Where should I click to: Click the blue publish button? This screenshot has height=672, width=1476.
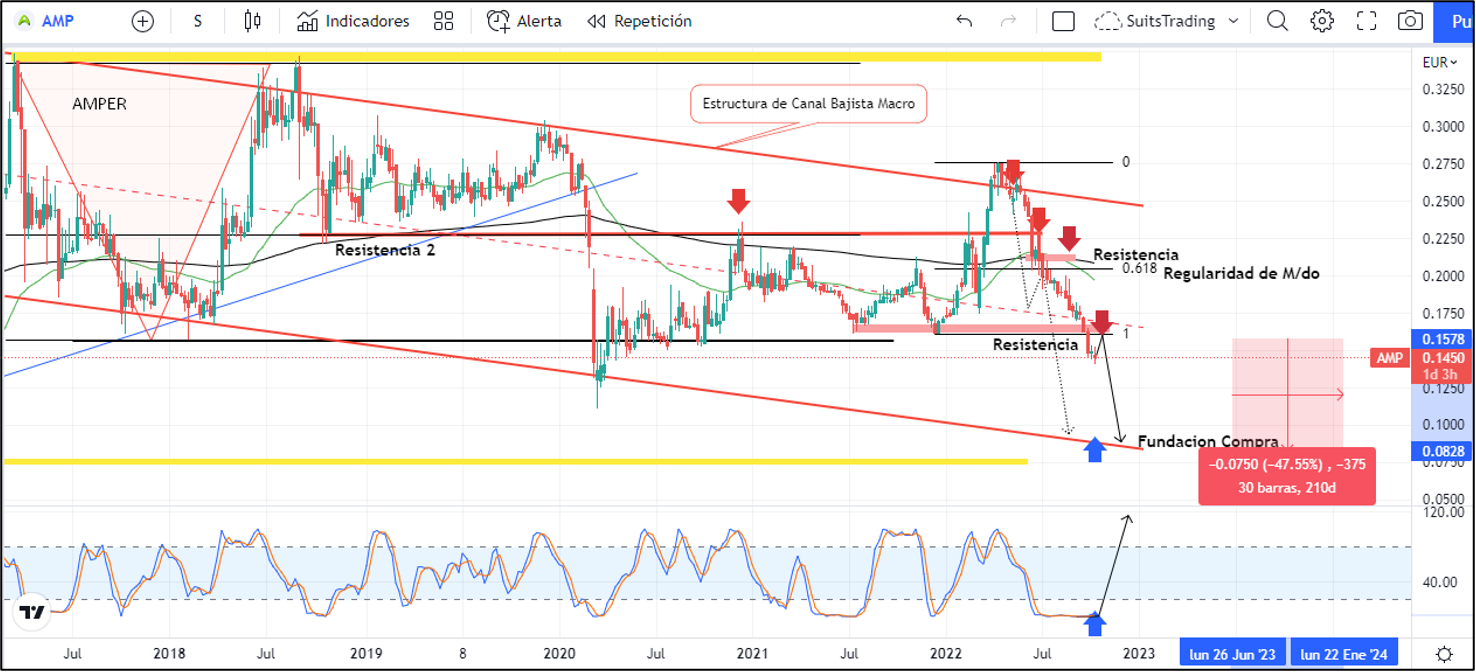(1455, 21)
